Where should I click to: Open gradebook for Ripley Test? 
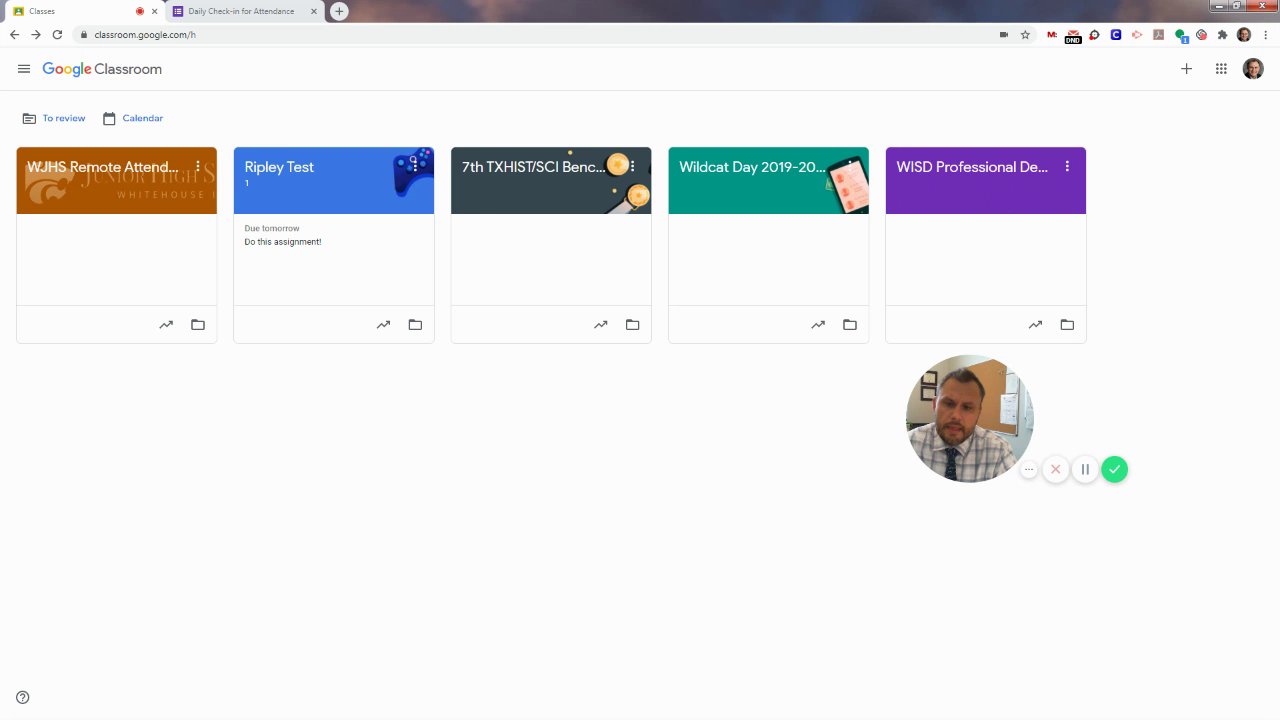click(383, 324)
